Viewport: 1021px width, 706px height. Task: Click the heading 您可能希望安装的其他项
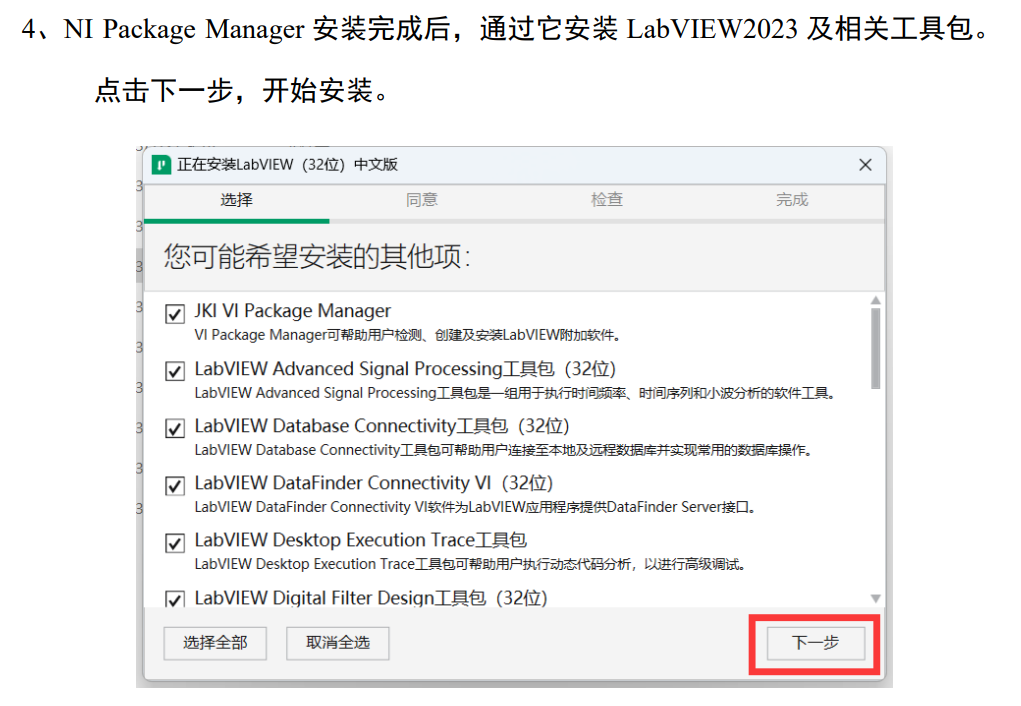[x=316, y=256]
